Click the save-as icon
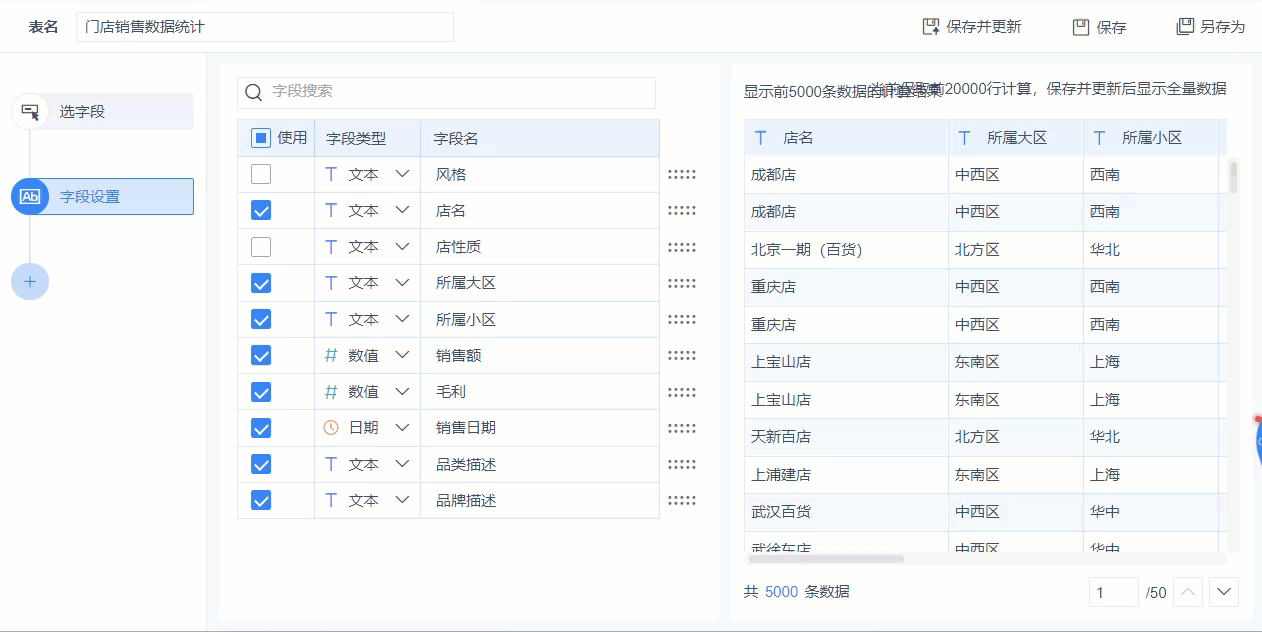Viewport: 1262px width, 632px height. point(1185,27)
